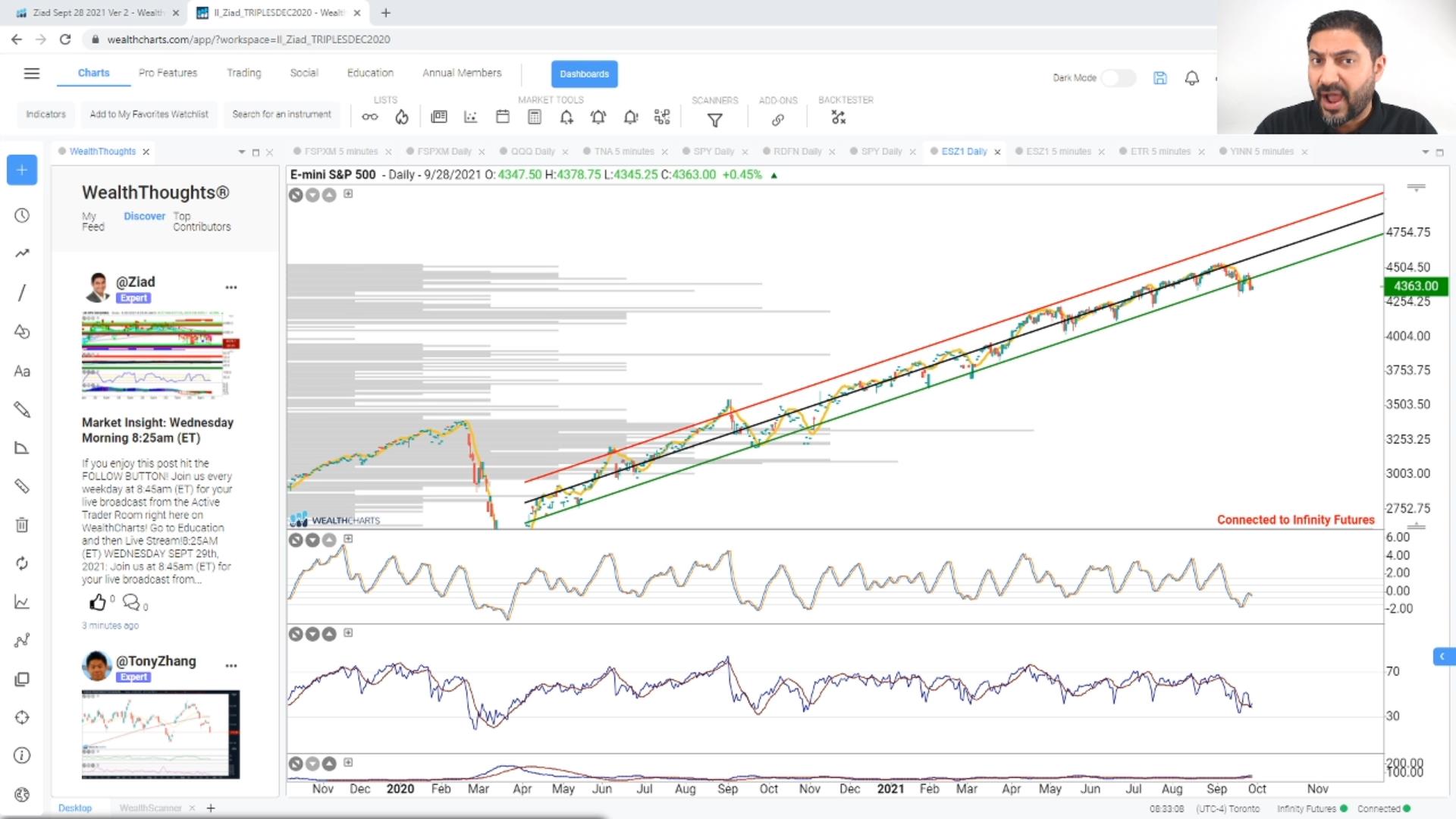The image size is (1456, 819).
Task: Open the funnel scanner filter icon
Action: [x=714, y=120]
